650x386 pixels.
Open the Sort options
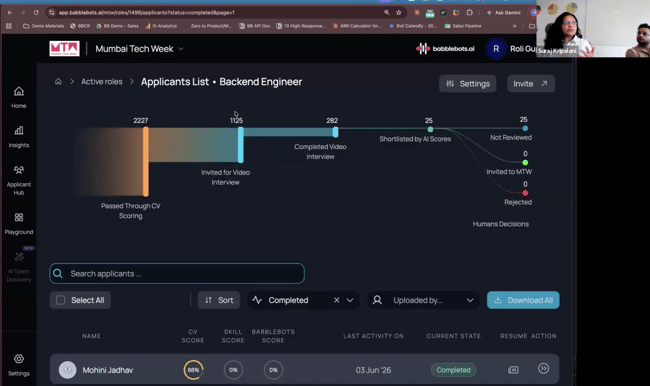click(219, 300)
